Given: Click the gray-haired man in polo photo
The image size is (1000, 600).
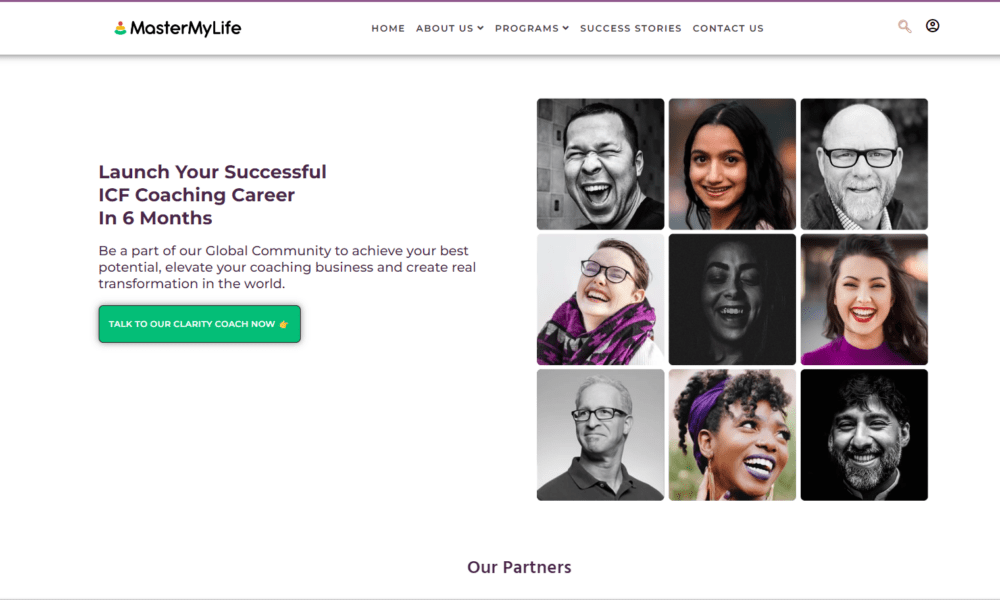Looking at the screenshot, I should point(600,435).
